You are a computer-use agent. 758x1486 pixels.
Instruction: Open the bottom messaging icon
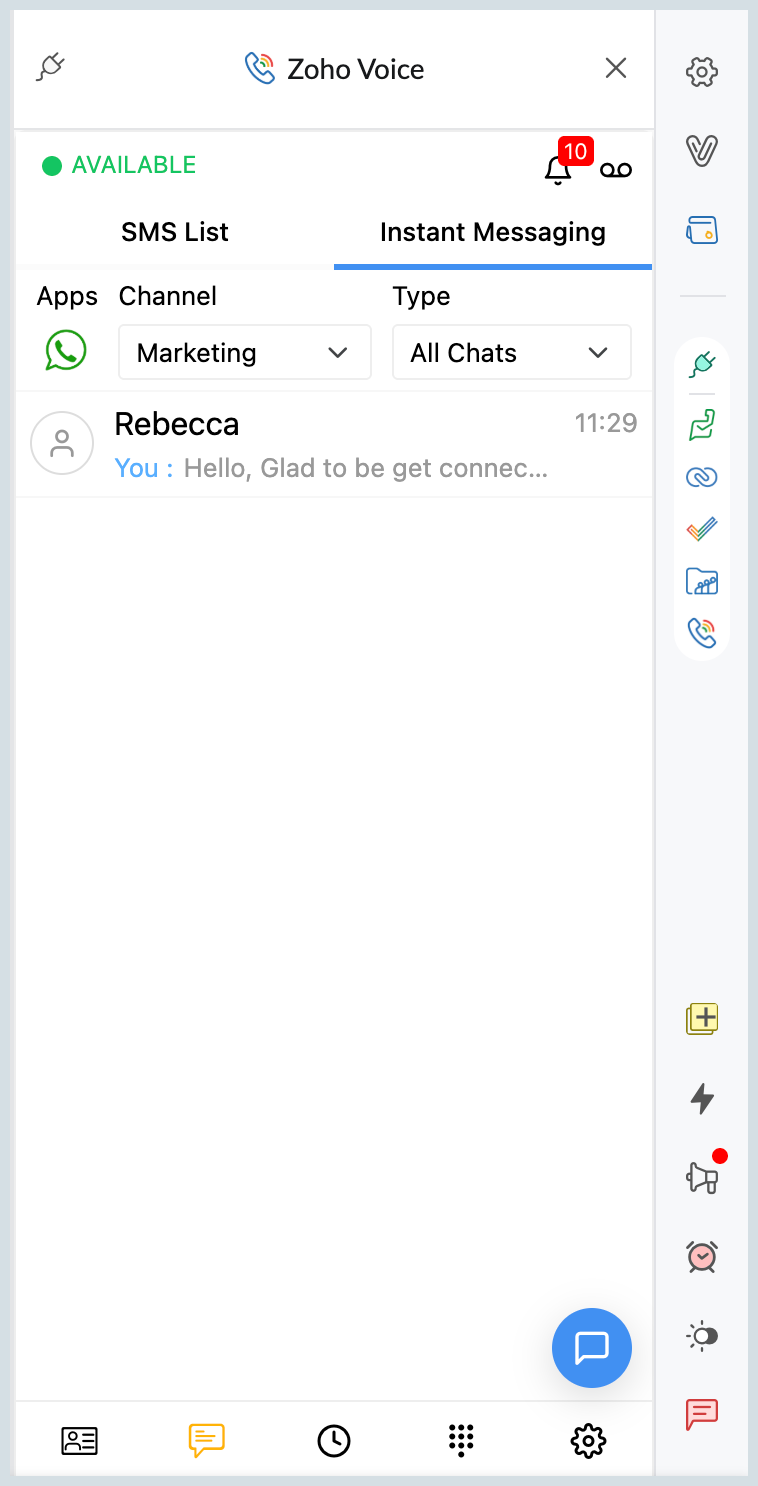[207, 1440]
